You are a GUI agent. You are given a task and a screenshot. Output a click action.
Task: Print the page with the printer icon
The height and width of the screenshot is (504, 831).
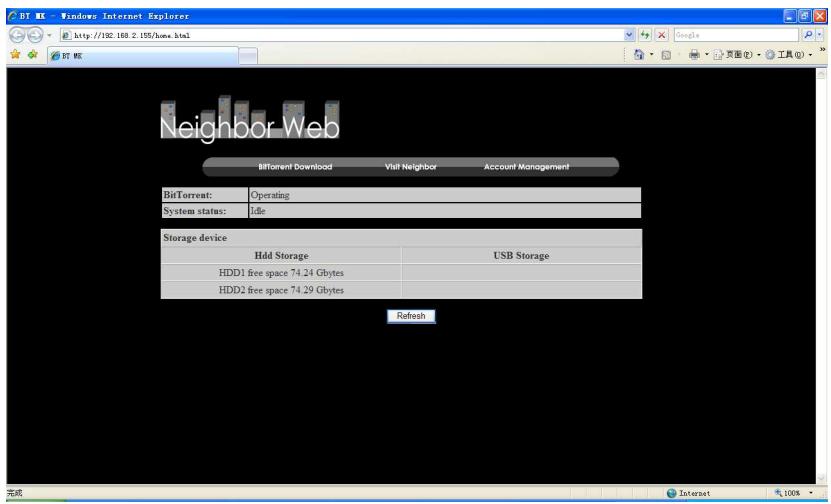point(694,55)
